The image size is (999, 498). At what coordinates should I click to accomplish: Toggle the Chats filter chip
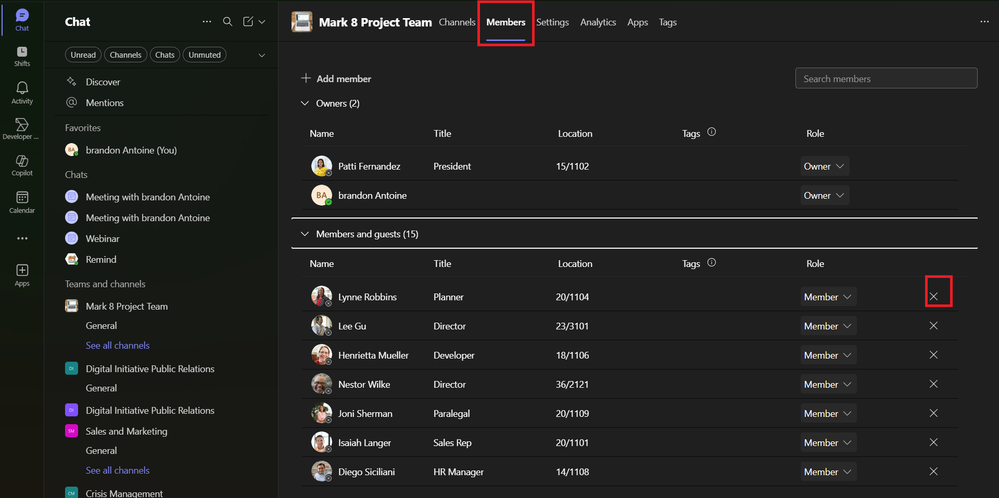pos(164,55)
